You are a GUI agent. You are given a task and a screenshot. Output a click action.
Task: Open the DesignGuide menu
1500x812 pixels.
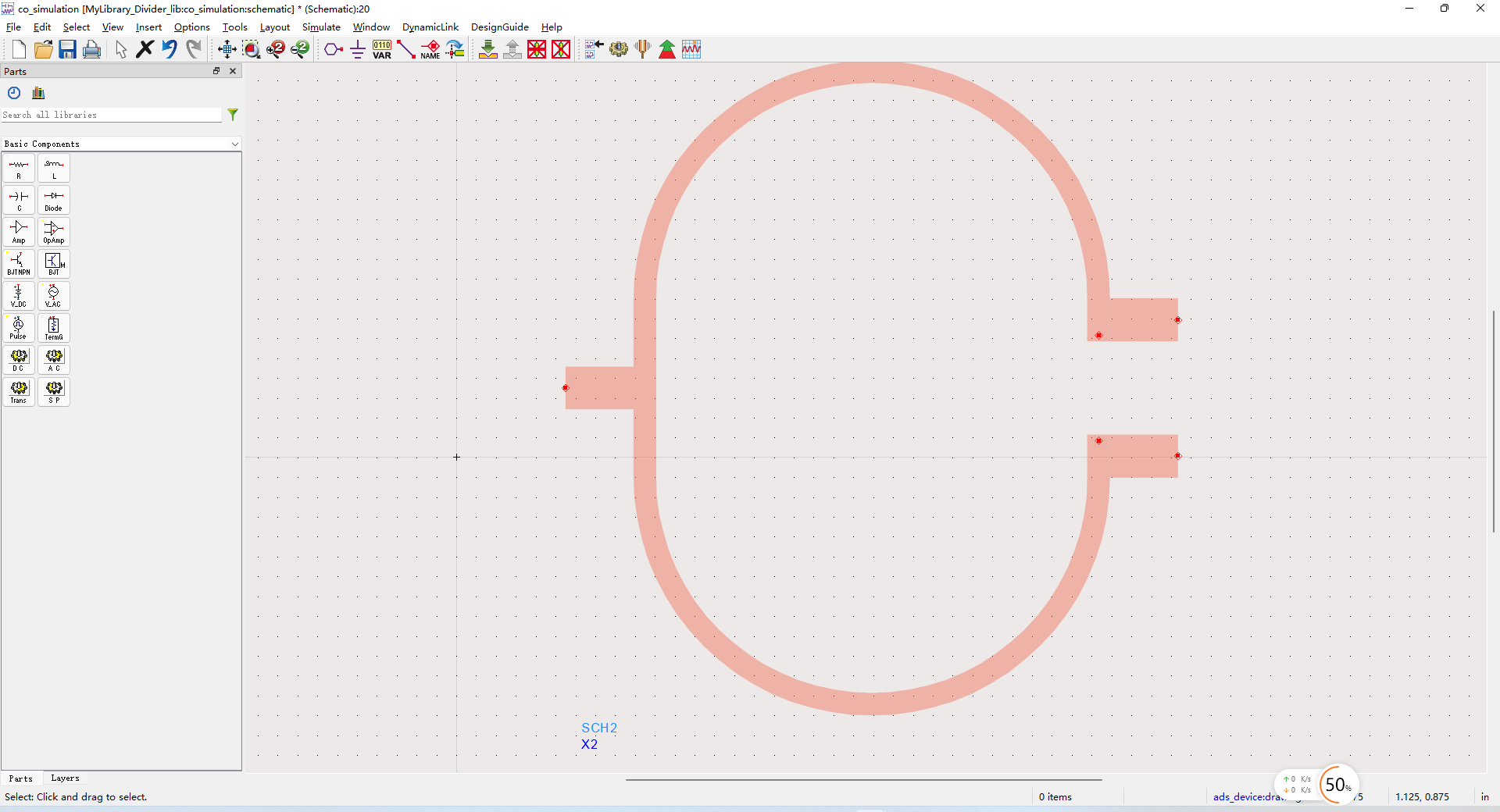(x=500, y=27)
